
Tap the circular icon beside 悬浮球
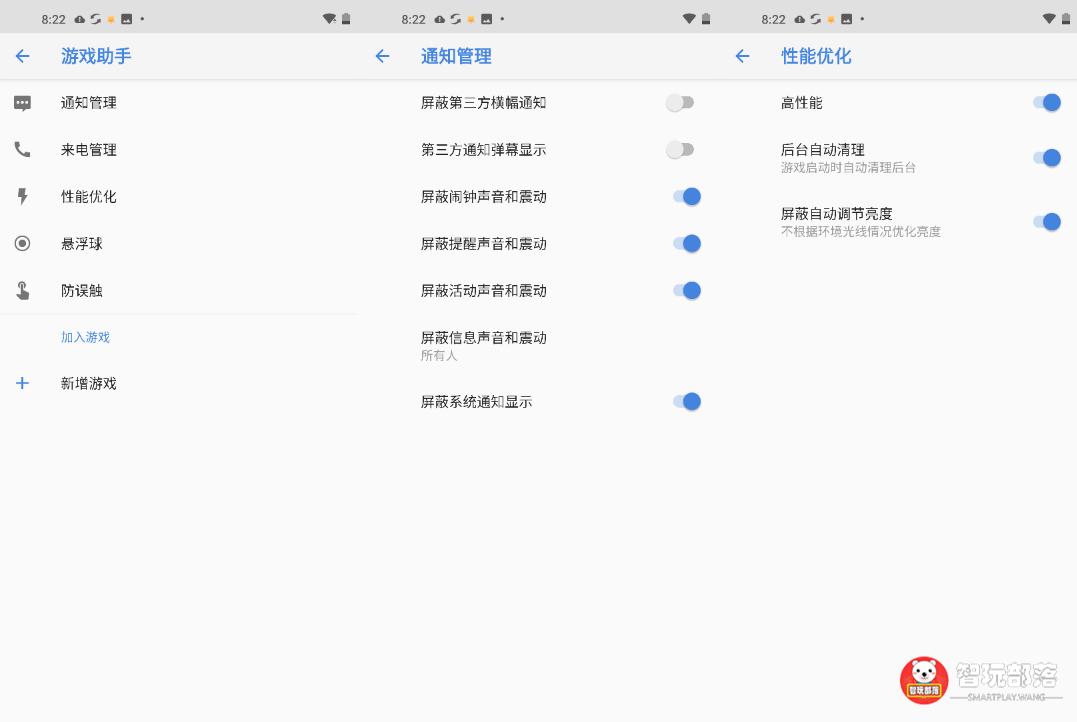click(x=23, y=243)
